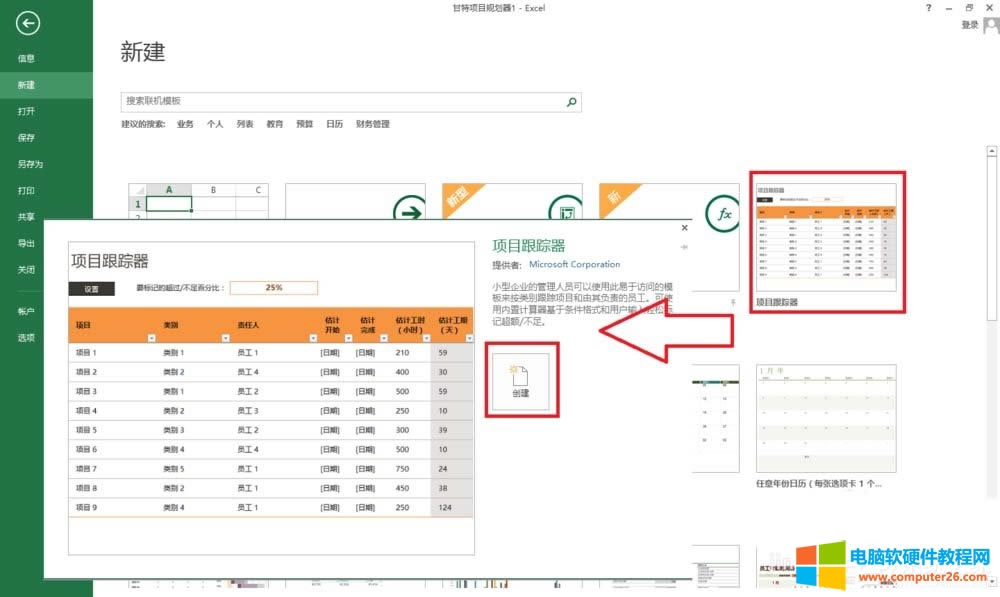This screenshot has width=1000, height=597.
Task: Click the 日历 suggested search link
Action: tap(334, 125)
